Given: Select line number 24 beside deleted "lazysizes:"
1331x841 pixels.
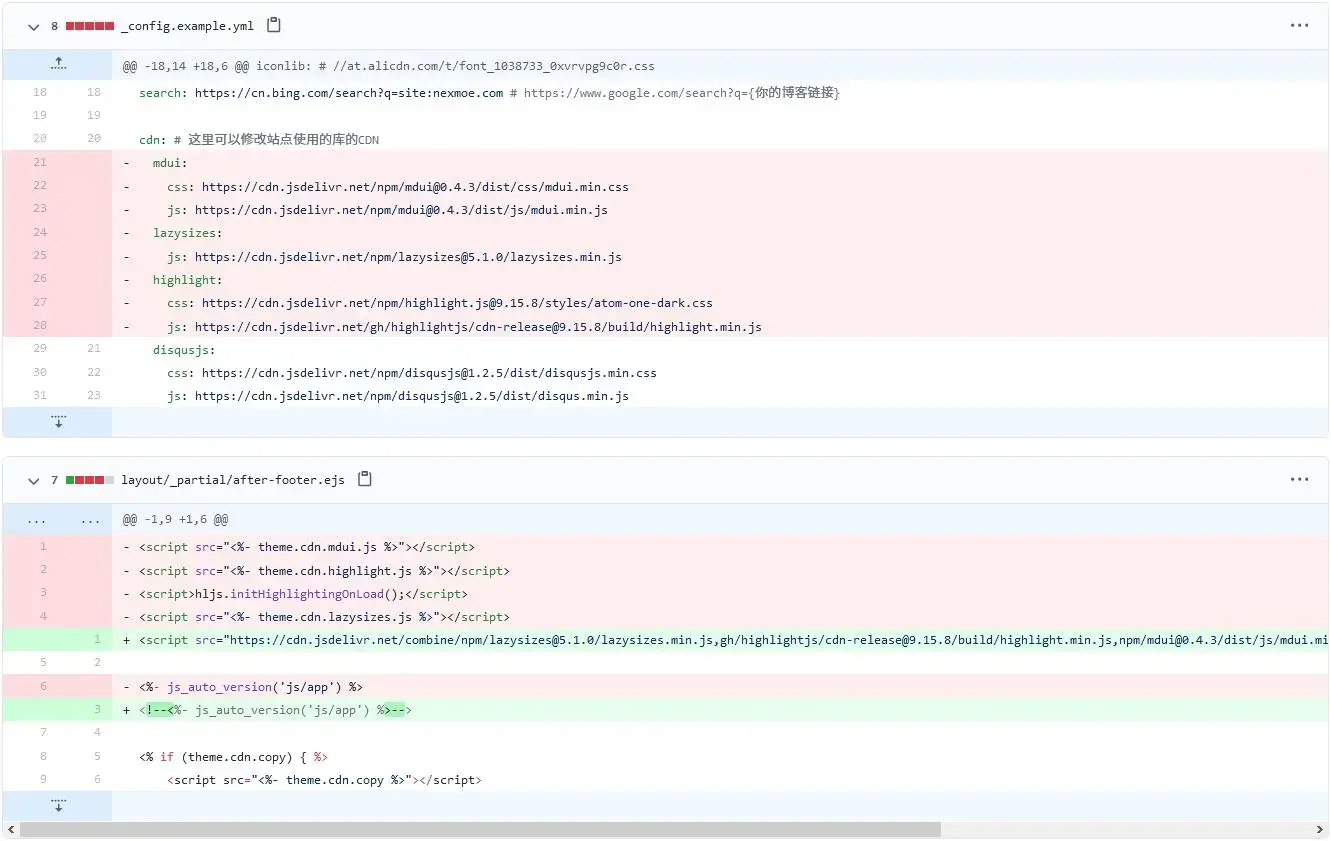Looking at the screenshot, I should tap(40, 232).
